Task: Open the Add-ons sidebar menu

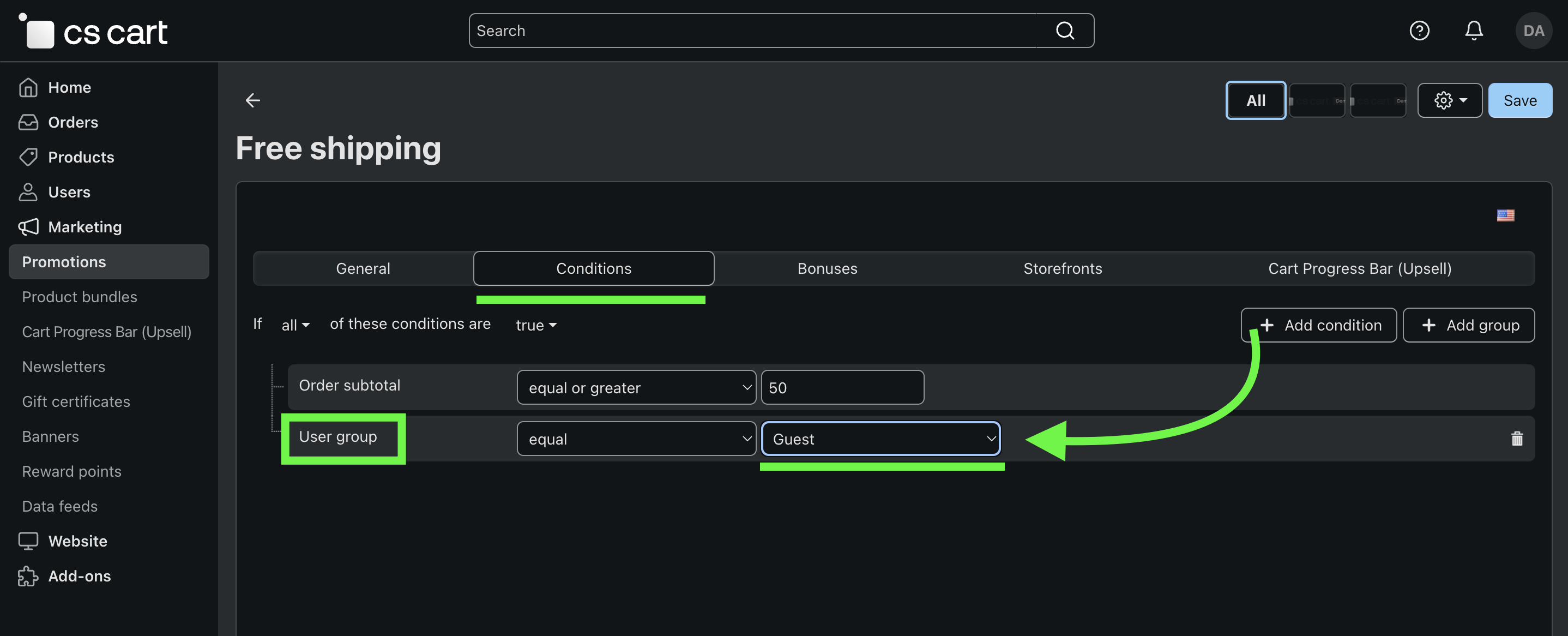Action: point(79,575)
